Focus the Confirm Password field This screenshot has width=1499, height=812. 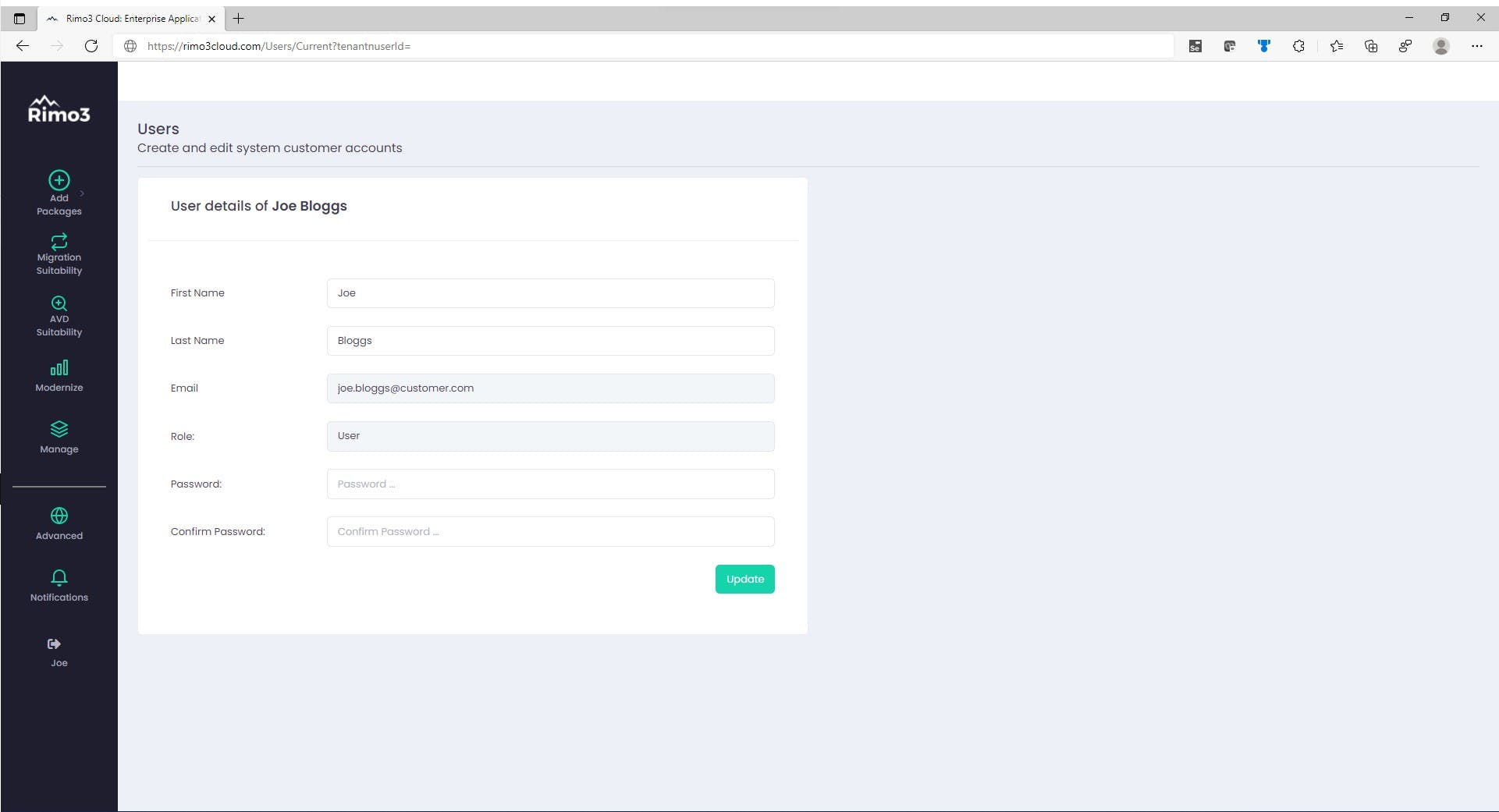[x=550, y=532]
